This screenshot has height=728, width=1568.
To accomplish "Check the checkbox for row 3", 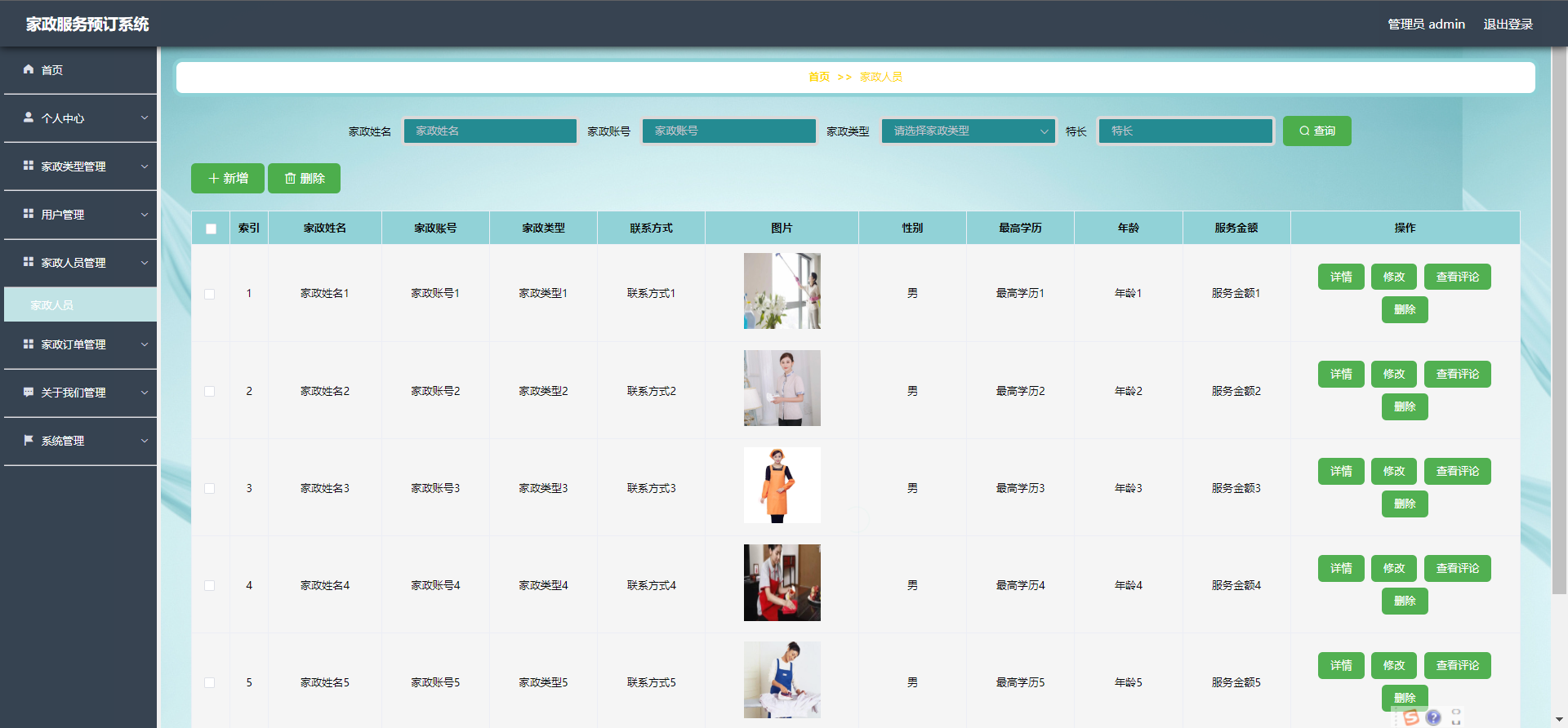I will click(210, 488).
